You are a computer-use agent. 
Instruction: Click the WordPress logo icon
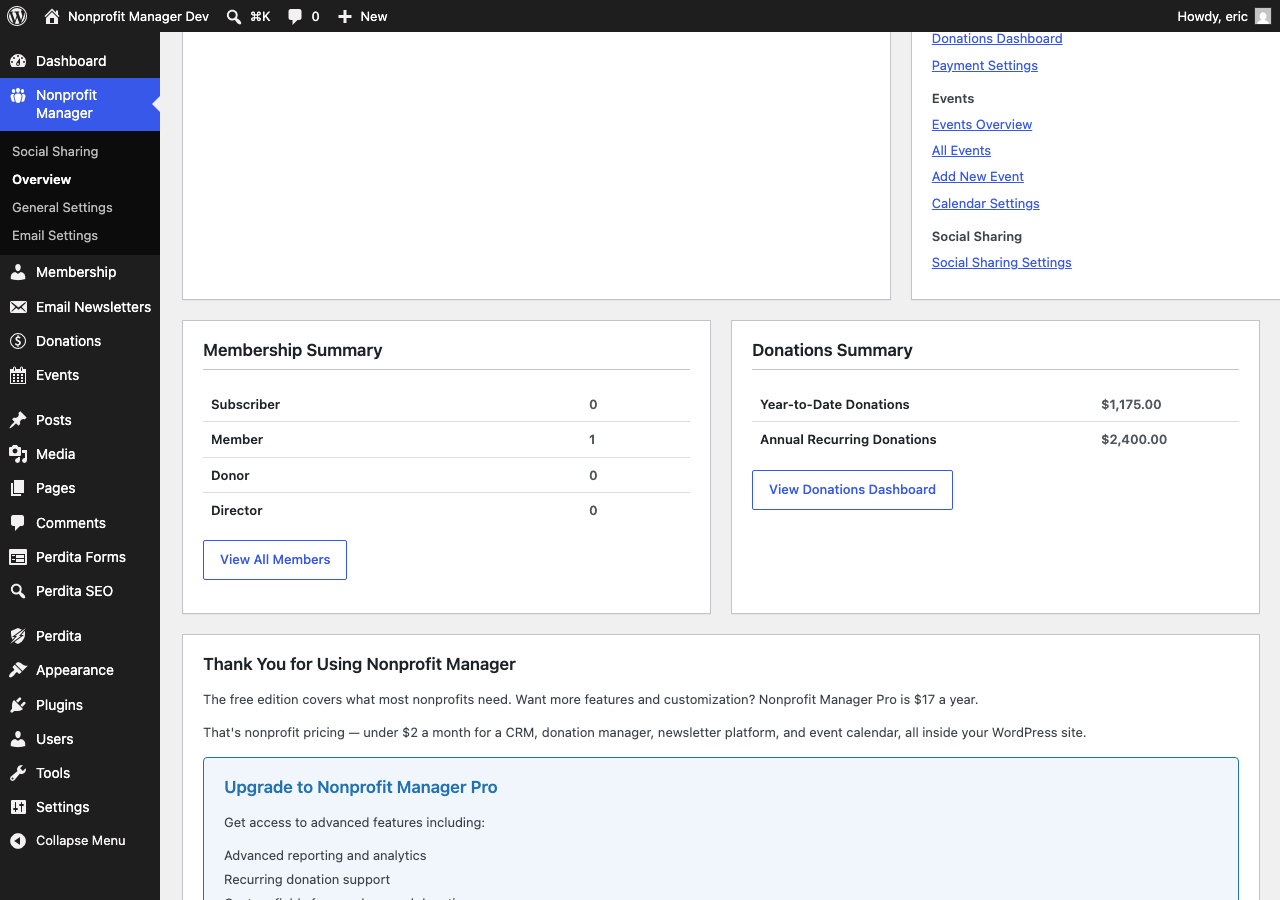click(x=17, y=16)
